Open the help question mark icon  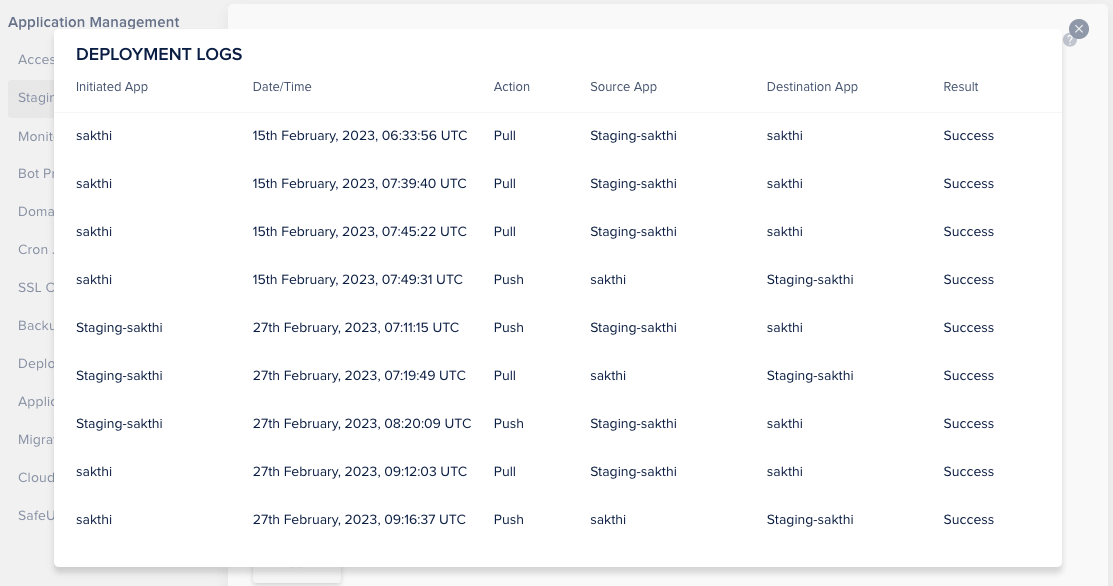(1070, 40)
